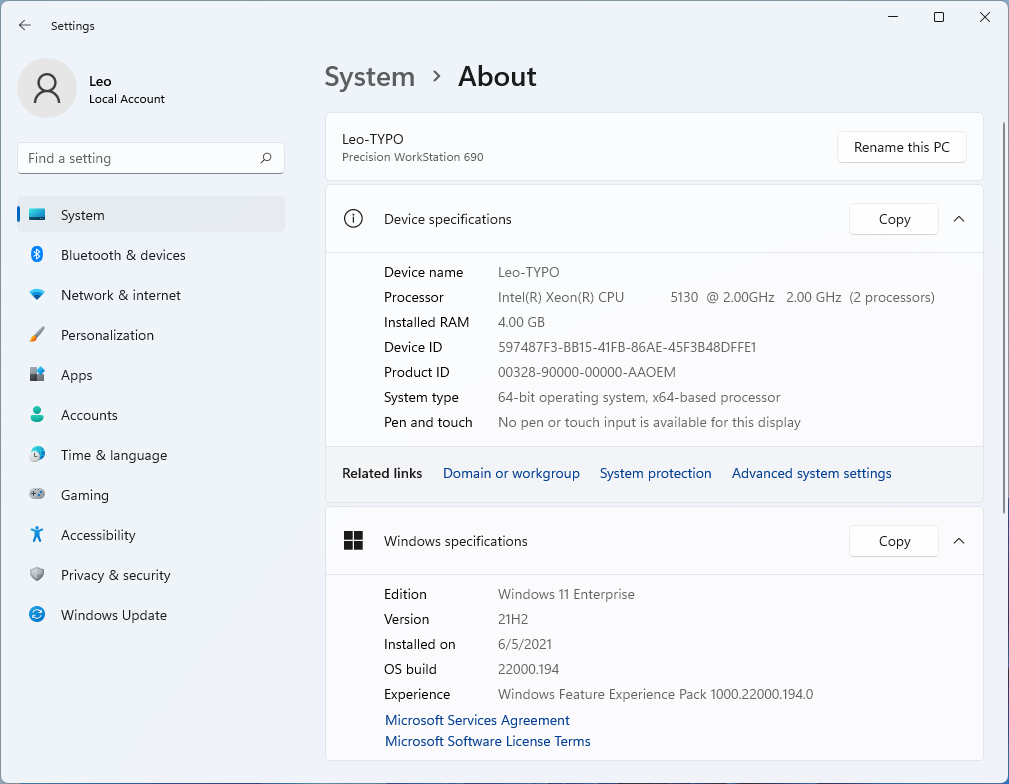Select Accessibility in the sidebar
Image resolution: width=1009 pixels, height=784 pixels.
[x=151, y=534]
